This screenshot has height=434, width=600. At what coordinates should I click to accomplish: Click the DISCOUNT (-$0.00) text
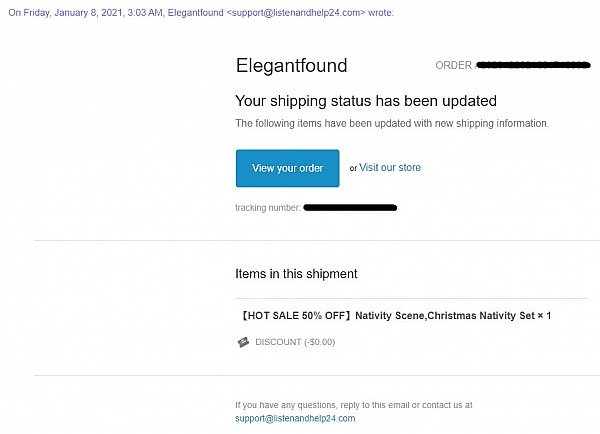pyautogui.click(x=295, y=342)
